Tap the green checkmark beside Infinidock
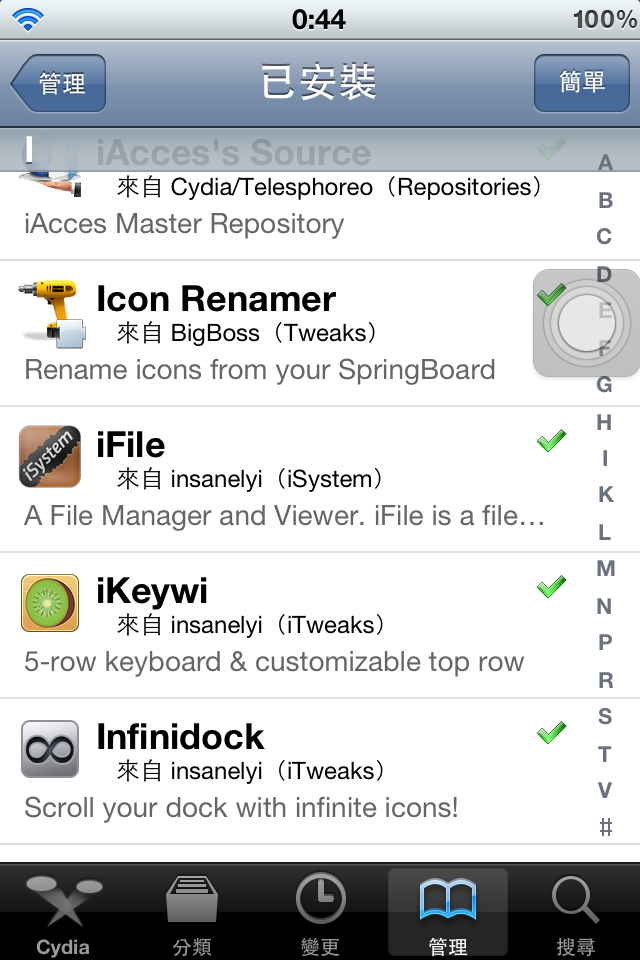640x960 pixels. click(x=551, y=733)
